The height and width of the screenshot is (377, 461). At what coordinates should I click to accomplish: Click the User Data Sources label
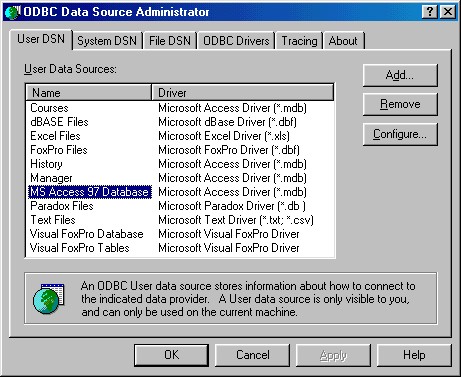(70, 69)
